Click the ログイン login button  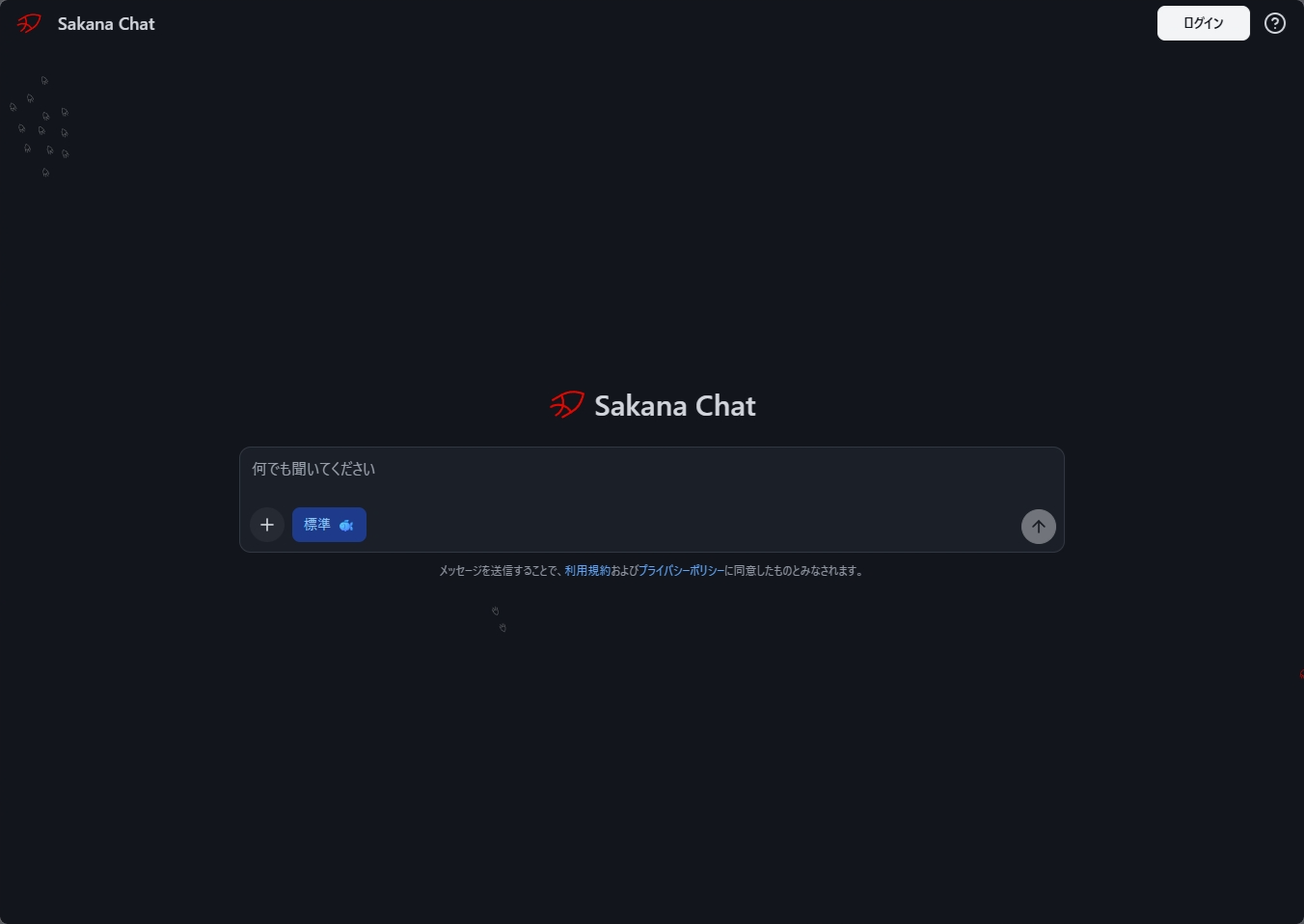pyautogui.click(x=1203, y=23)
